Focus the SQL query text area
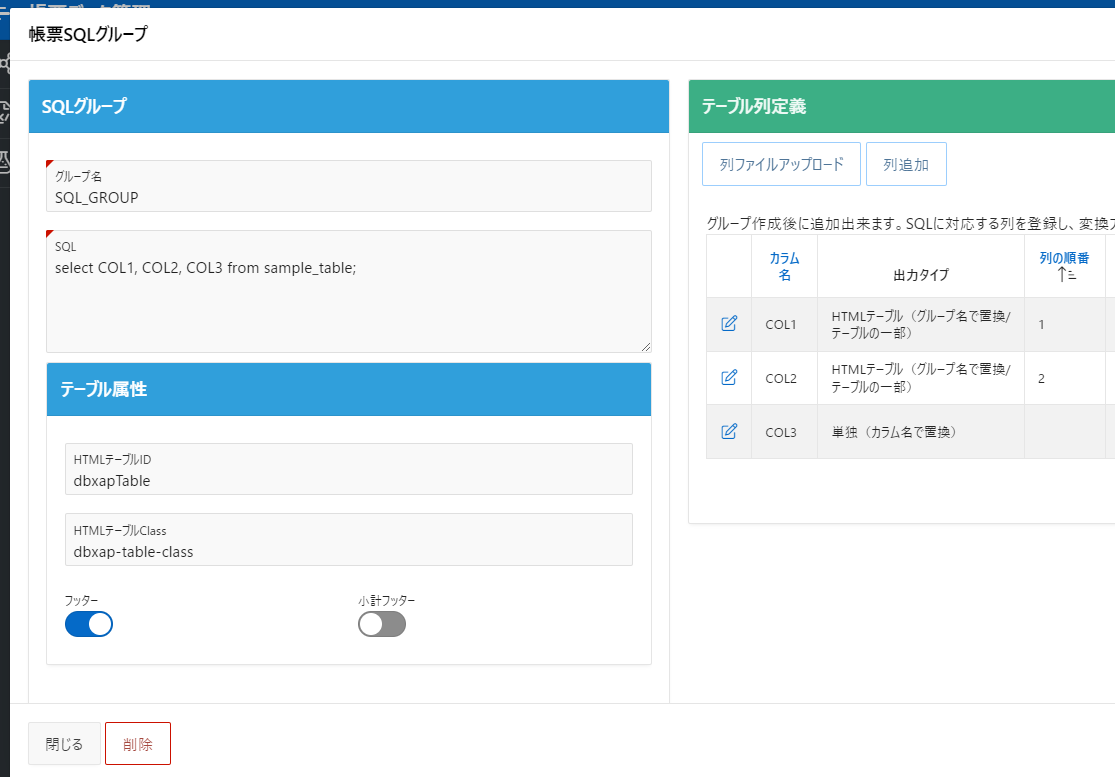1115x777 pixels. pos(348,290)
